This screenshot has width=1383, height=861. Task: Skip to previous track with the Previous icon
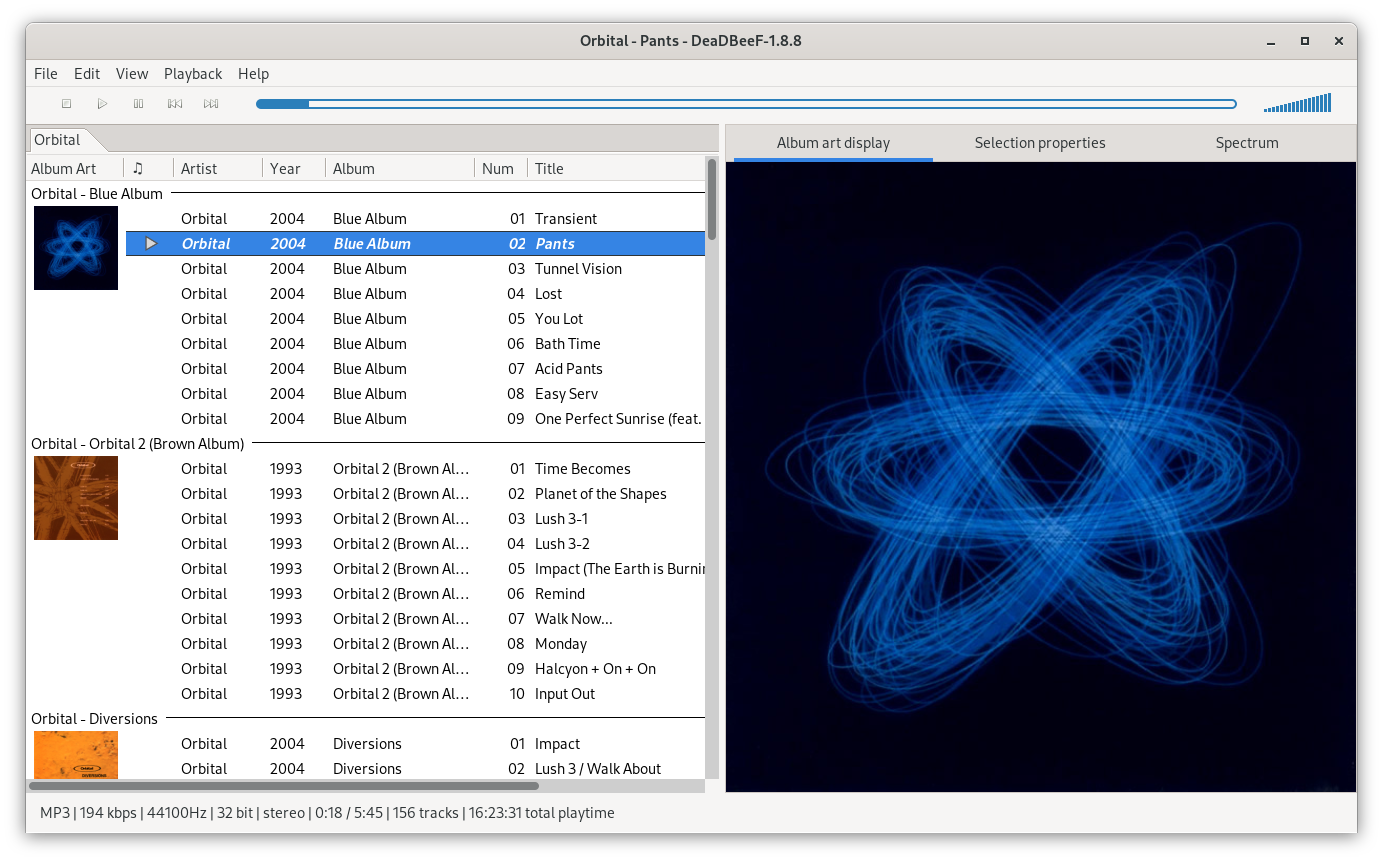pyautogui.click(x=174, y=103)
